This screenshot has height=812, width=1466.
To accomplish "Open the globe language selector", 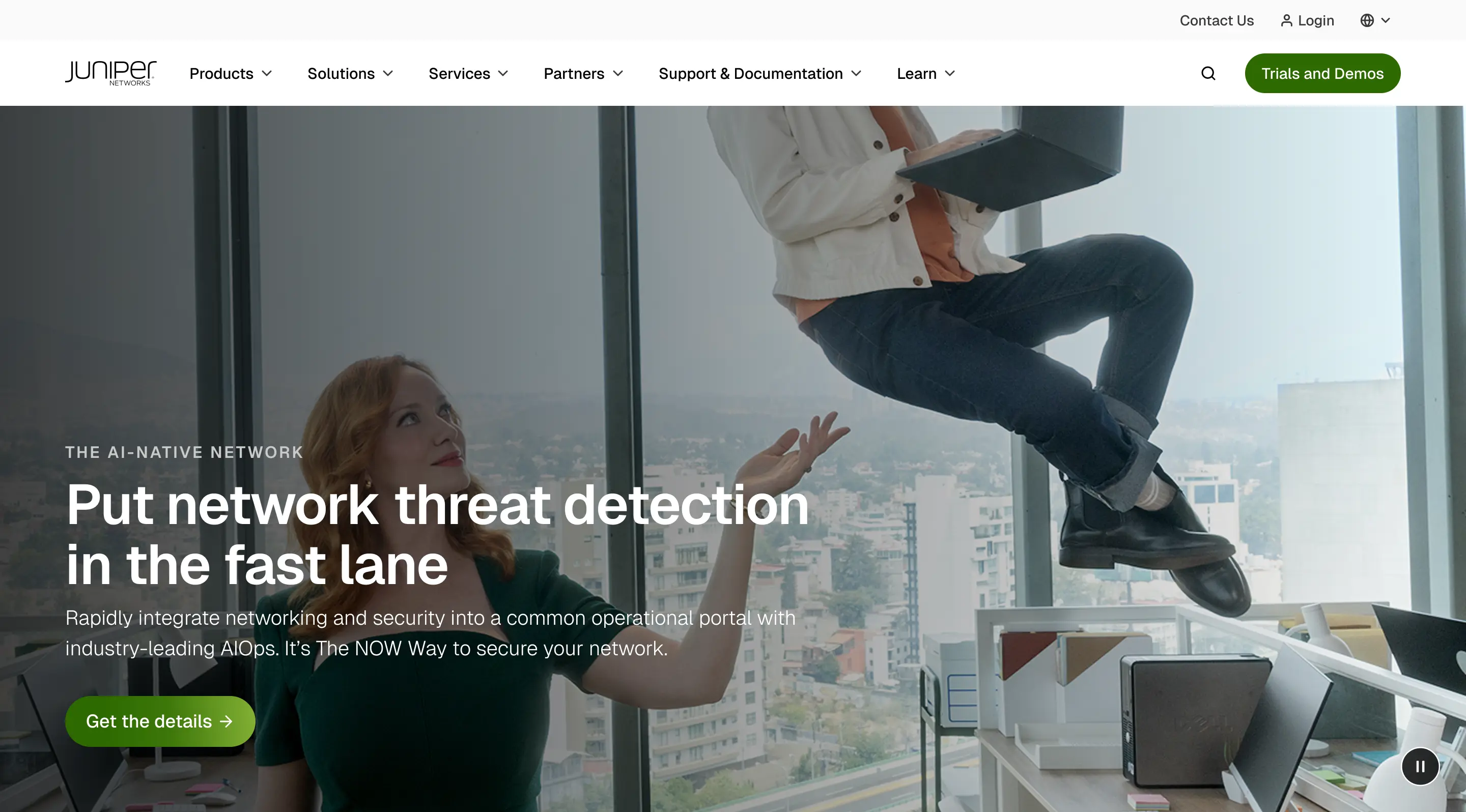I will [1367, 20].
